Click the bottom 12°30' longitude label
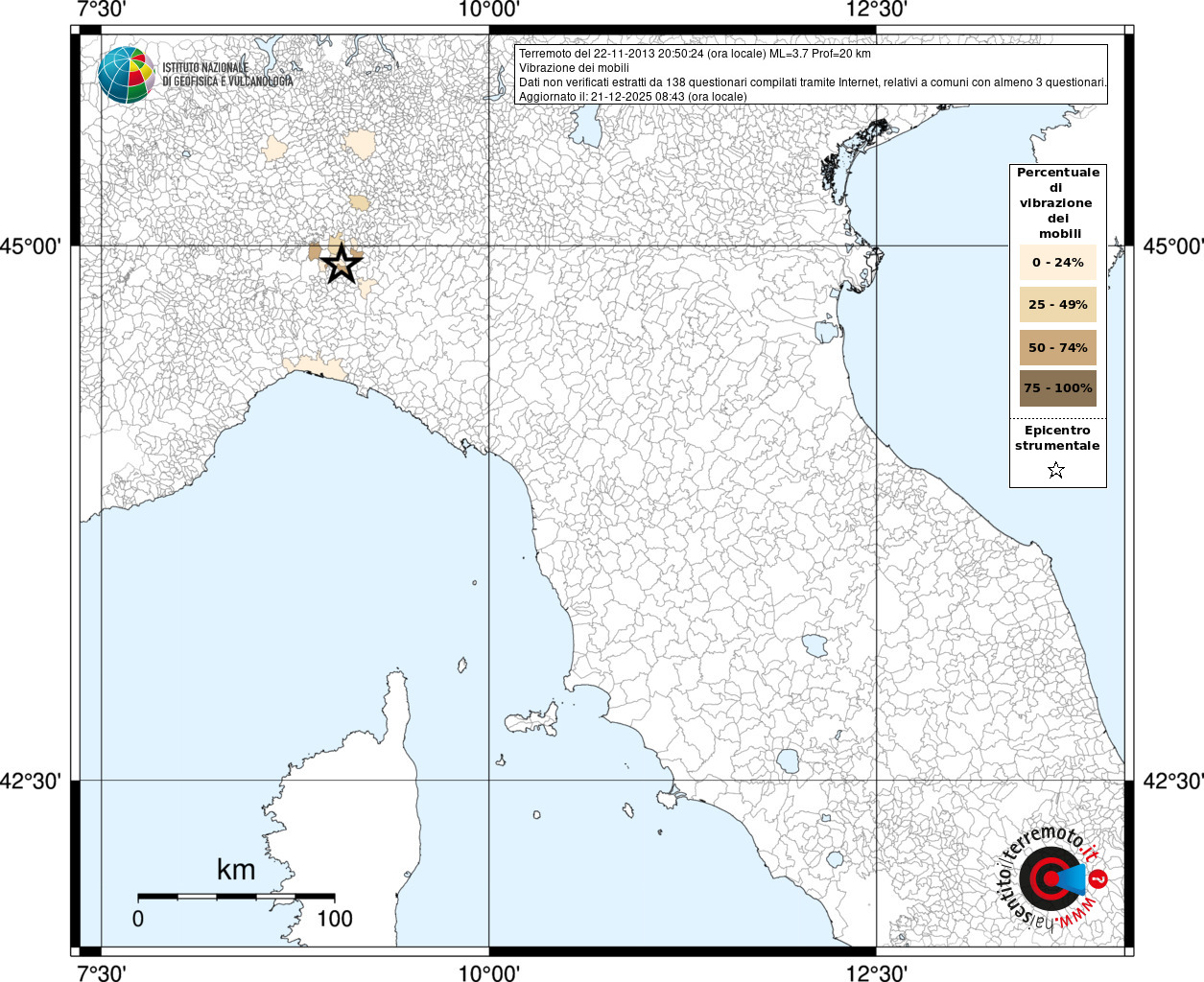This screenshot has height=982, width=1204. click(877, 972)
